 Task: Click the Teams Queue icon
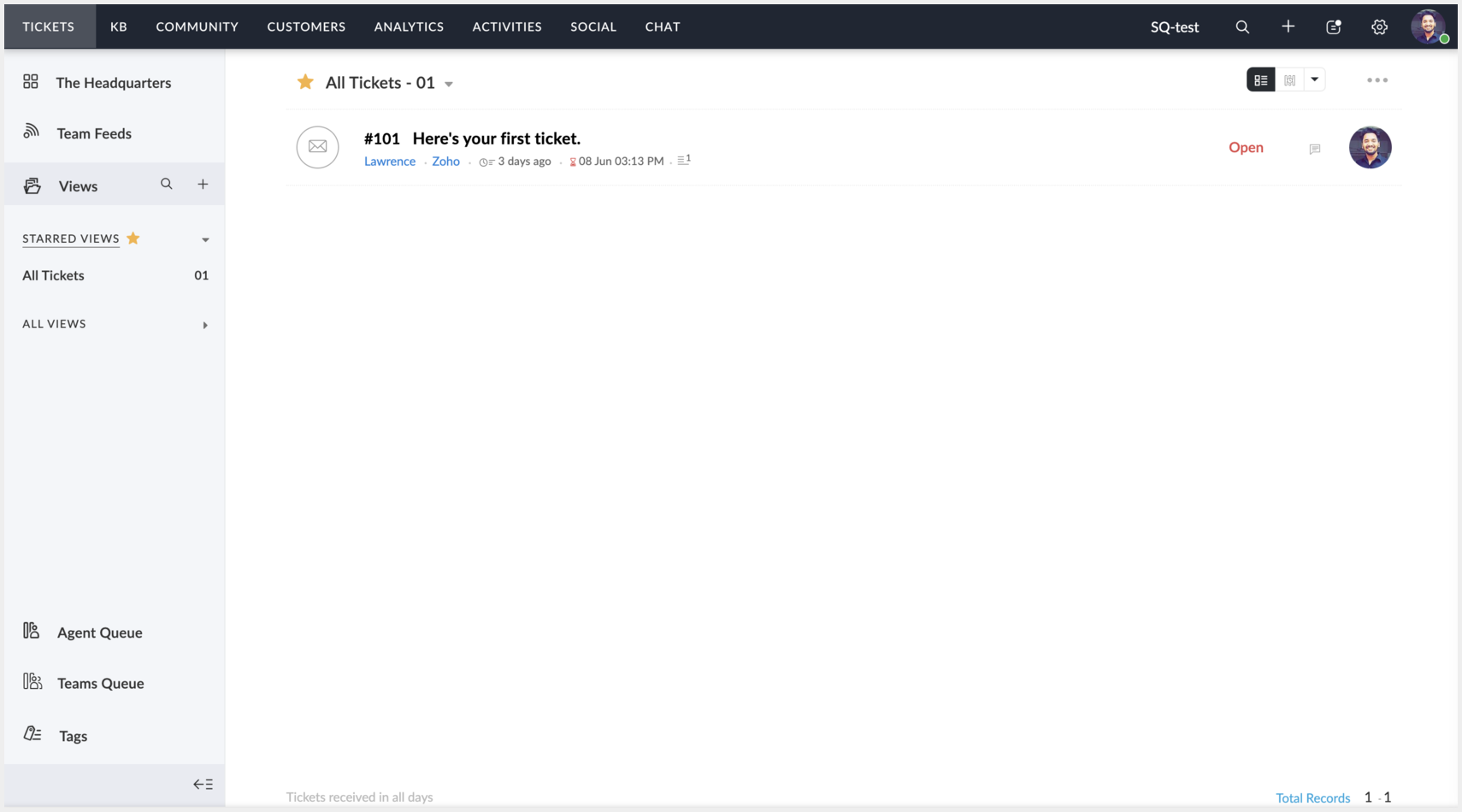point(32,681)
